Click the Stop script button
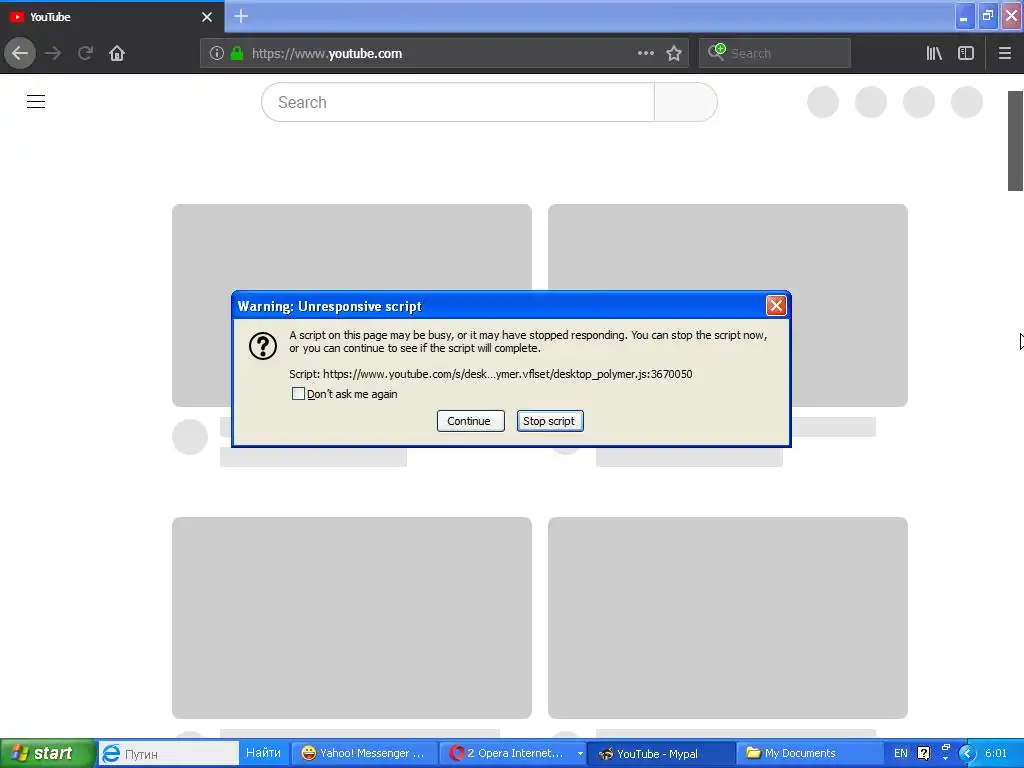1024x768 pixels. point(550,421)
